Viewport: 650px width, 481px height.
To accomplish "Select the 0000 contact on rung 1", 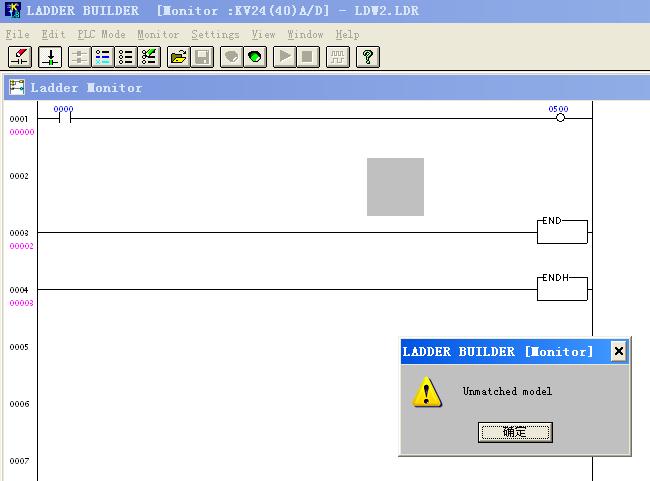I will 64,118.
